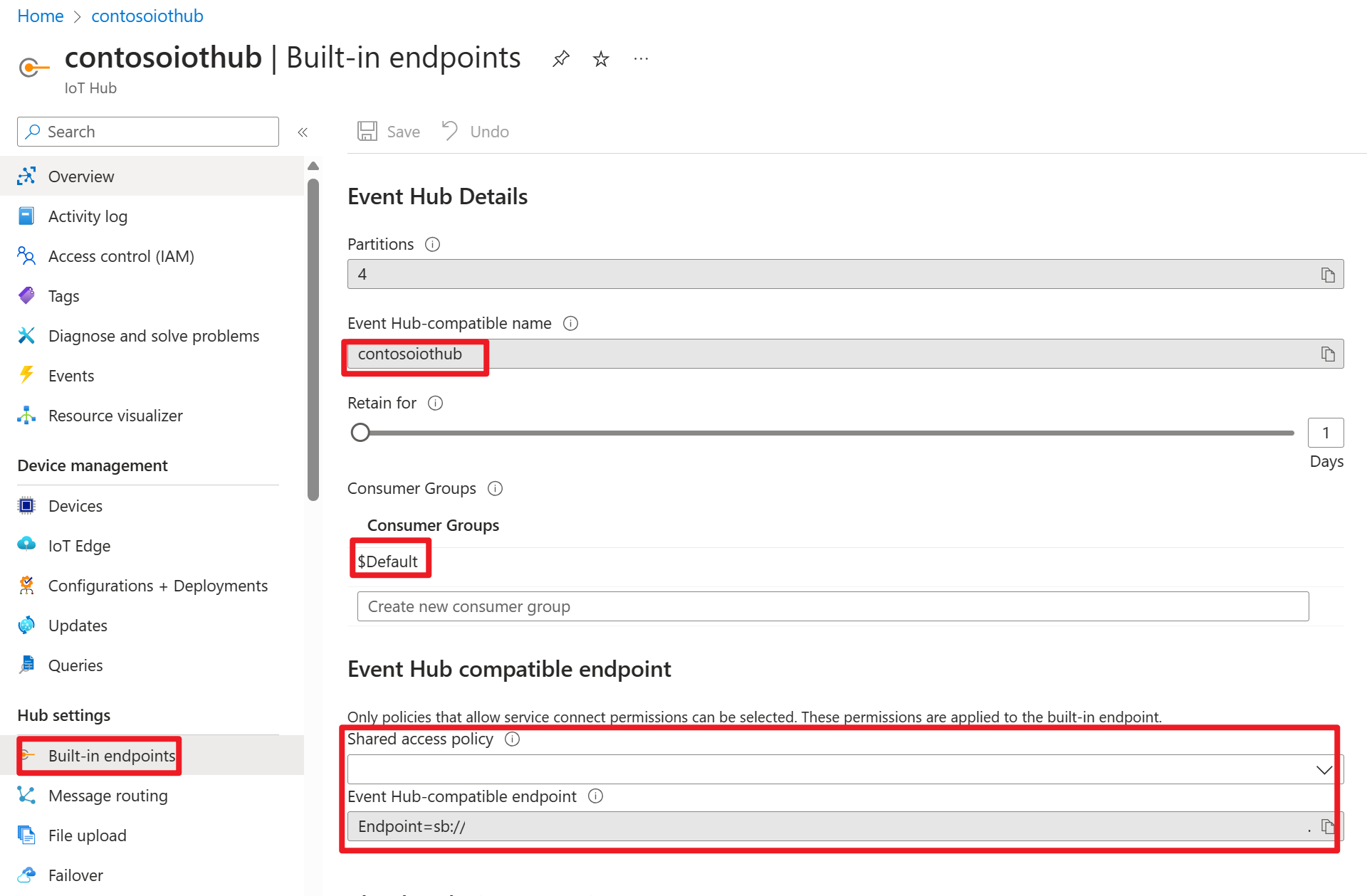Open the more options ellipsis menu

pyautogui.click(x=641, y=58)
